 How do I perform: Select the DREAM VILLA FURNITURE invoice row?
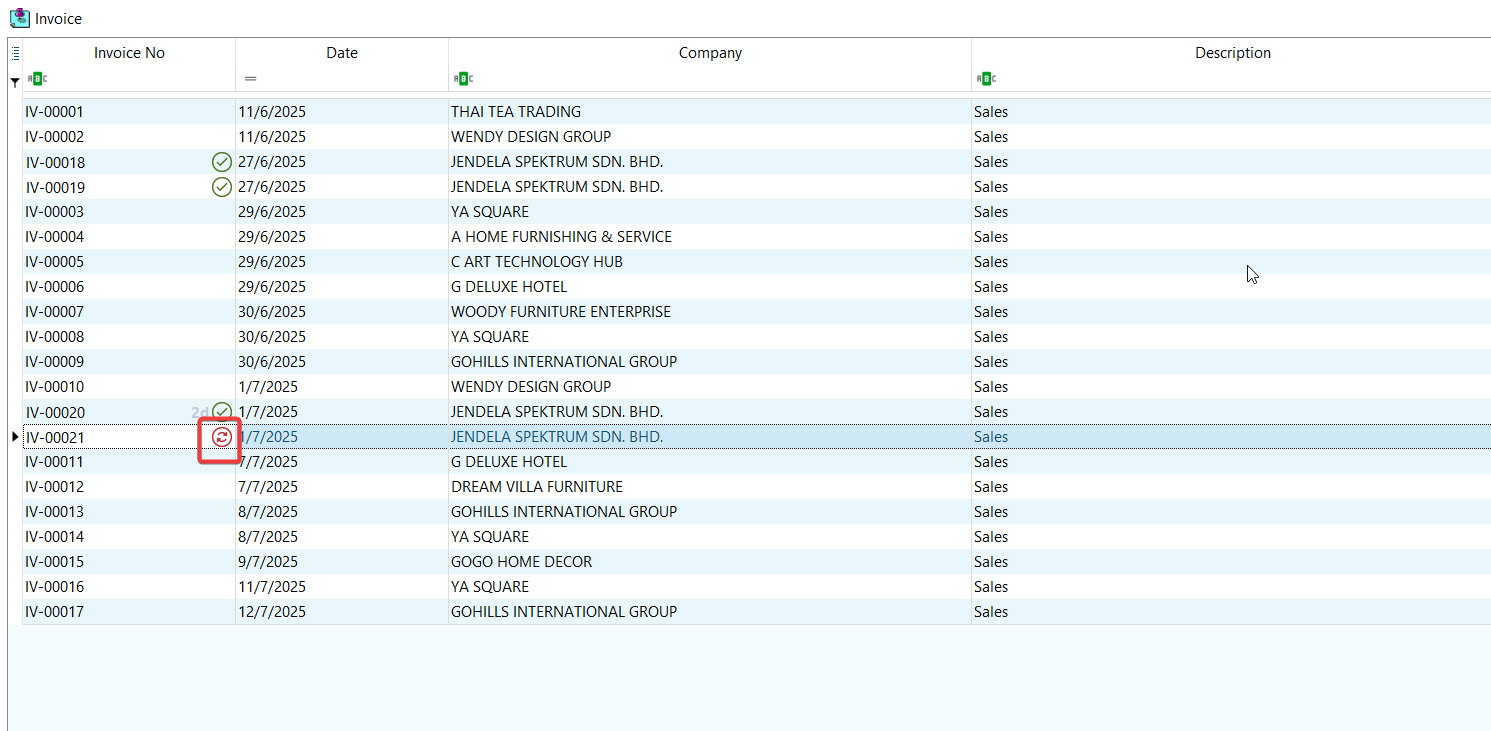(536, 487)
